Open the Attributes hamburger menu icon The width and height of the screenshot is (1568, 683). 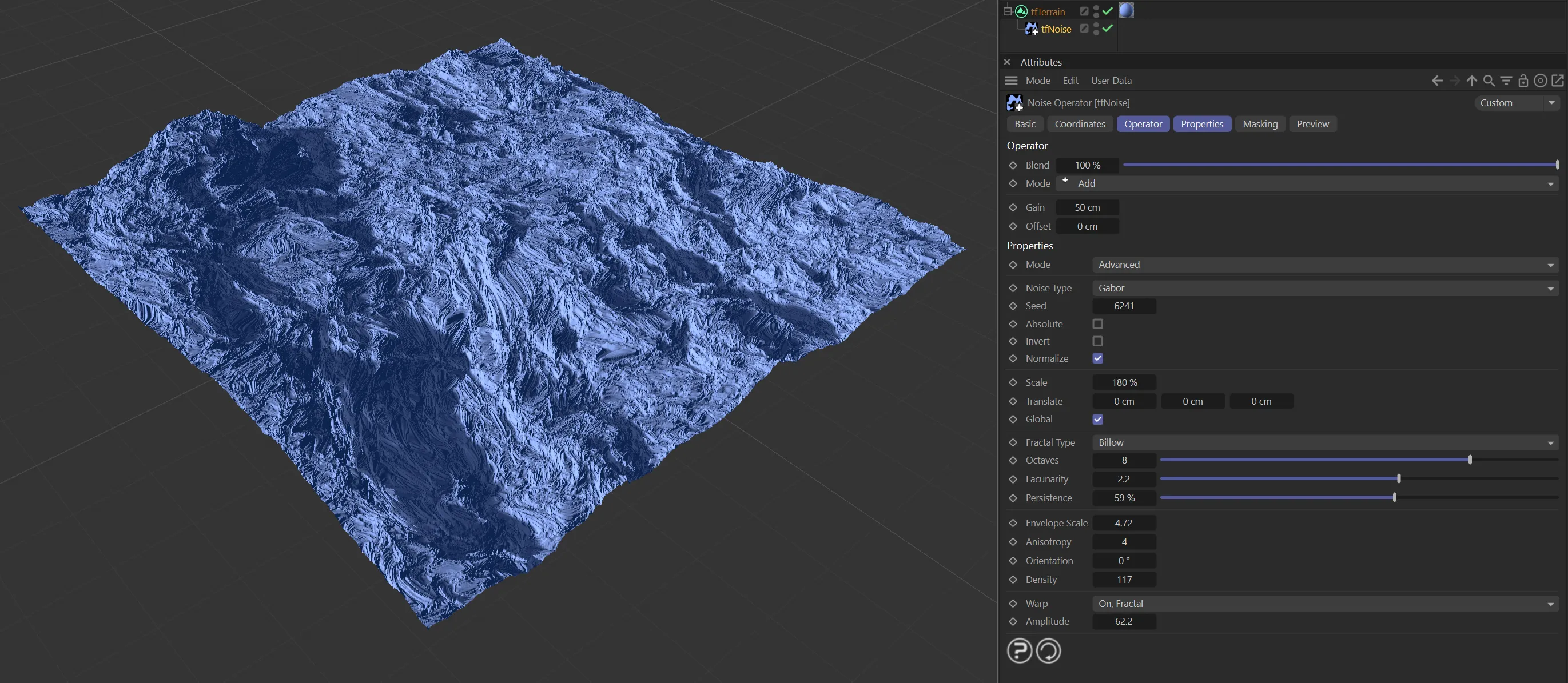[1011, 81]
